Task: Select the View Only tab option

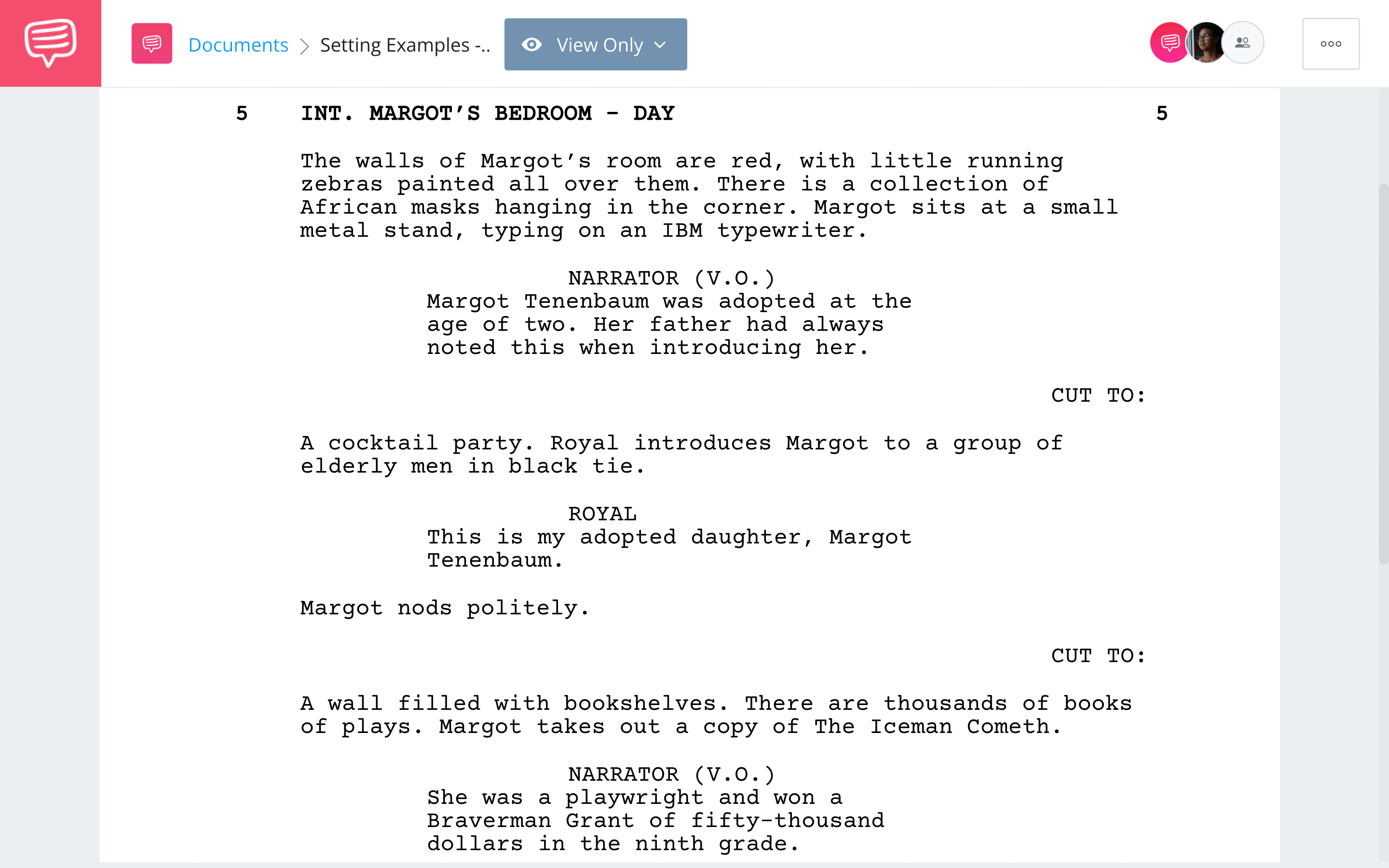Action: pyautogui.click(x=595, y=45)
